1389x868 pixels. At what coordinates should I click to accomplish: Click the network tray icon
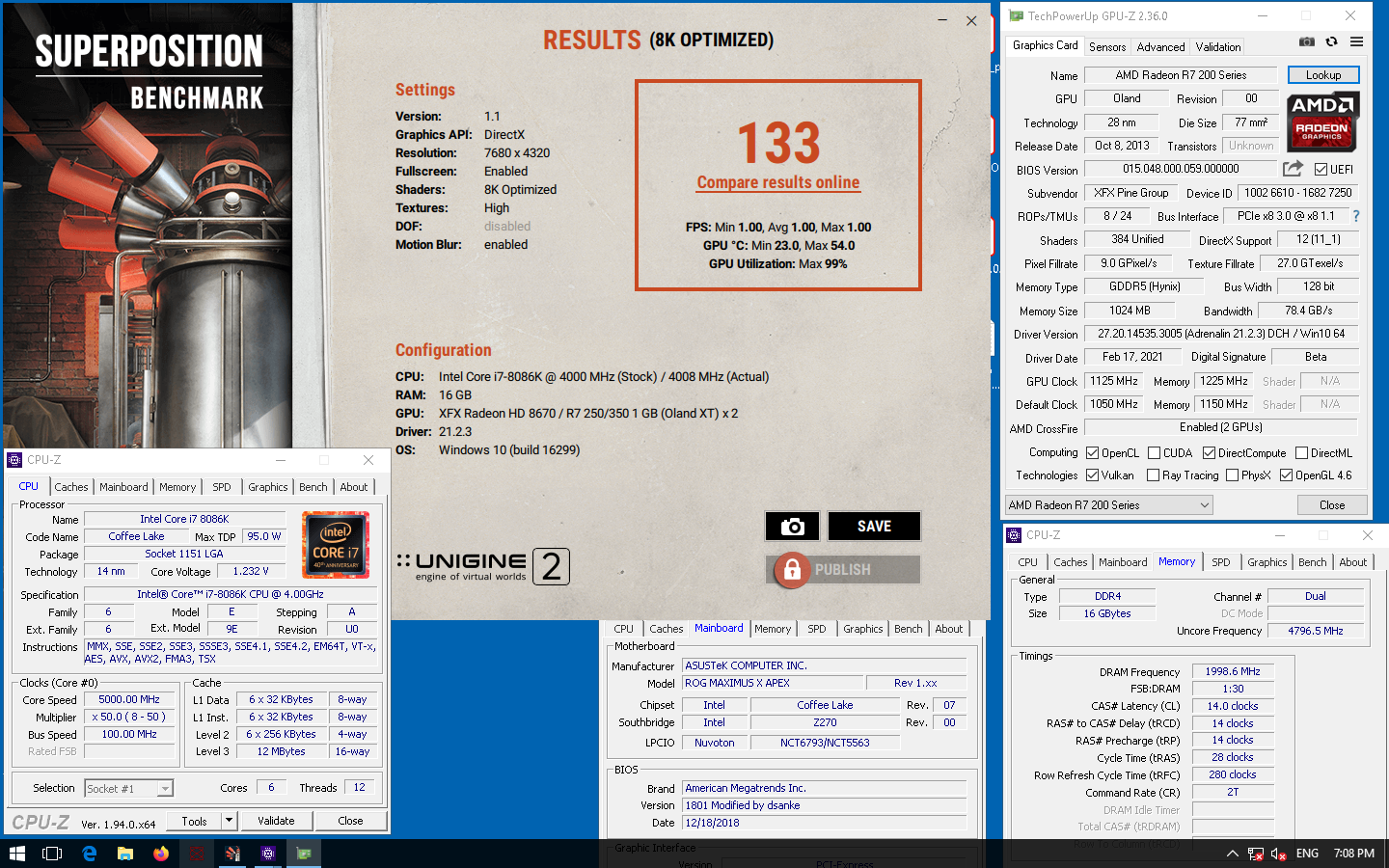pyautogui.click(x=1255, y=854)
